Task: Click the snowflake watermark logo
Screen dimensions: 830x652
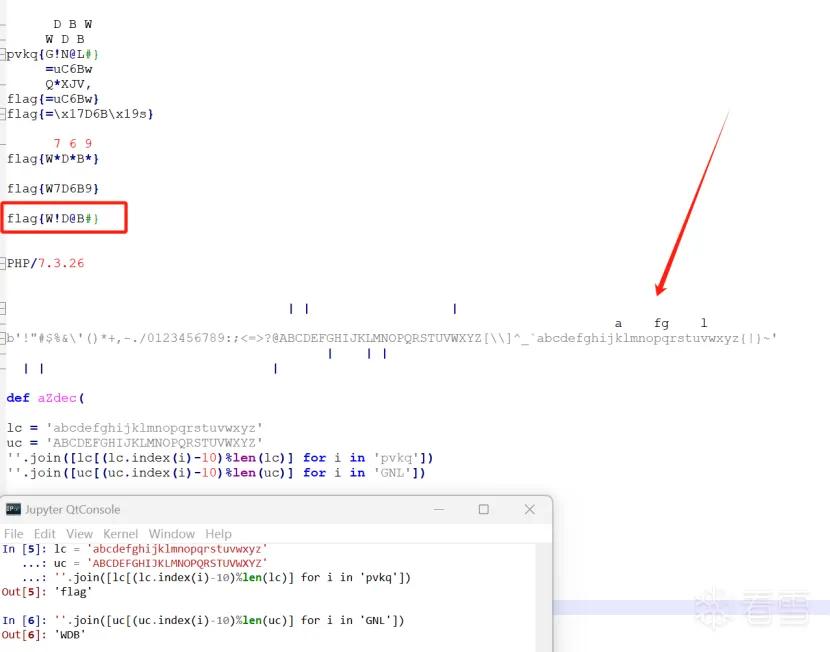Action: click(x=713, y=608)
